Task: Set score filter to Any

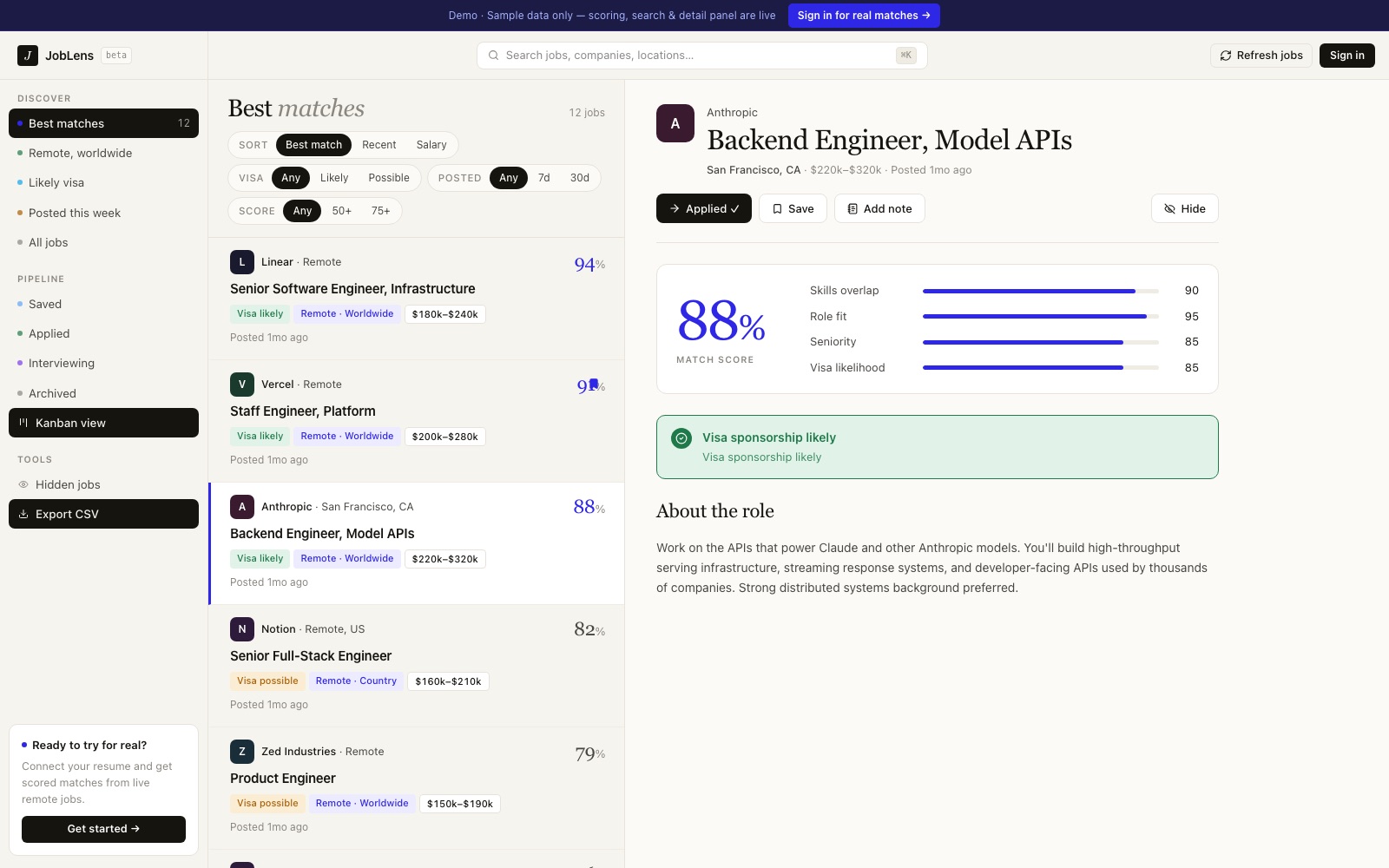Action: pos(302,211)
